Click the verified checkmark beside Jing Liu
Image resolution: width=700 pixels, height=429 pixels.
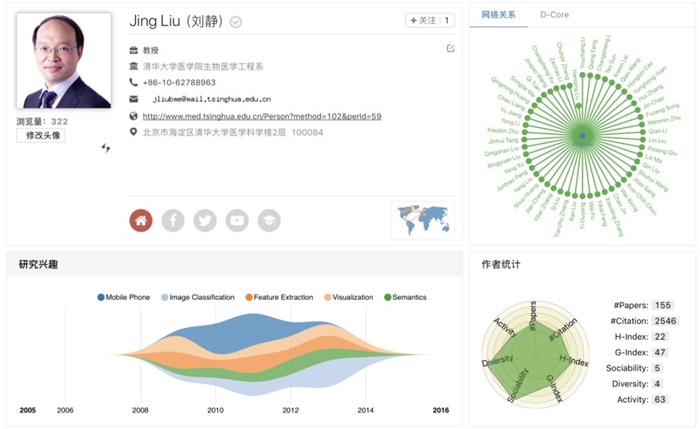(236, 22)
